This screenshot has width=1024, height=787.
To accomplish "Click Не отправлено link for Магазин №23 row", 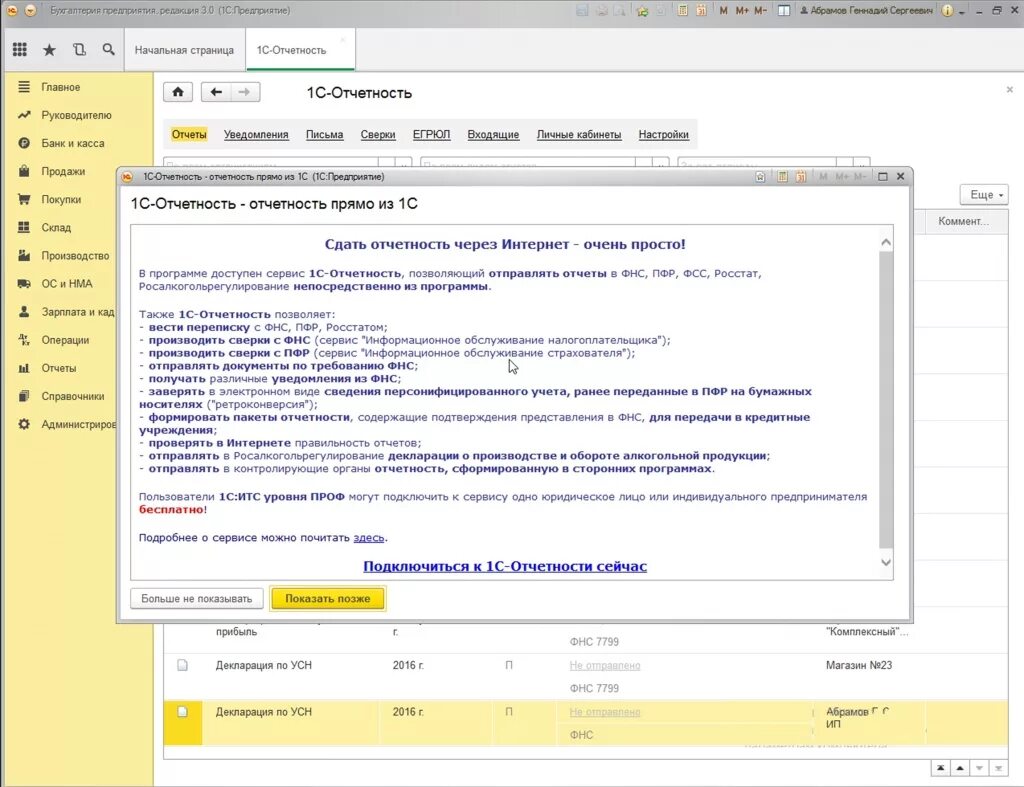I will point(605,666).
